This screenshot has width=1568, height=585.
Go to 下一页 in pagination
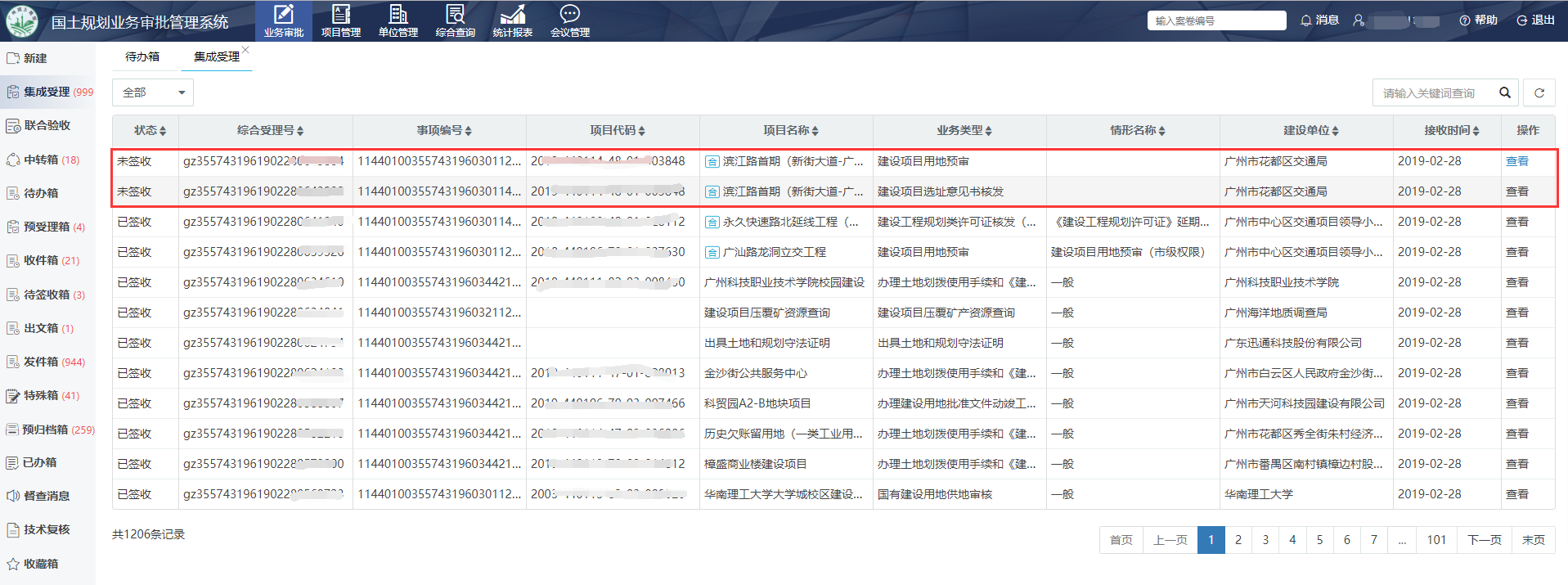coord(1484,540)
